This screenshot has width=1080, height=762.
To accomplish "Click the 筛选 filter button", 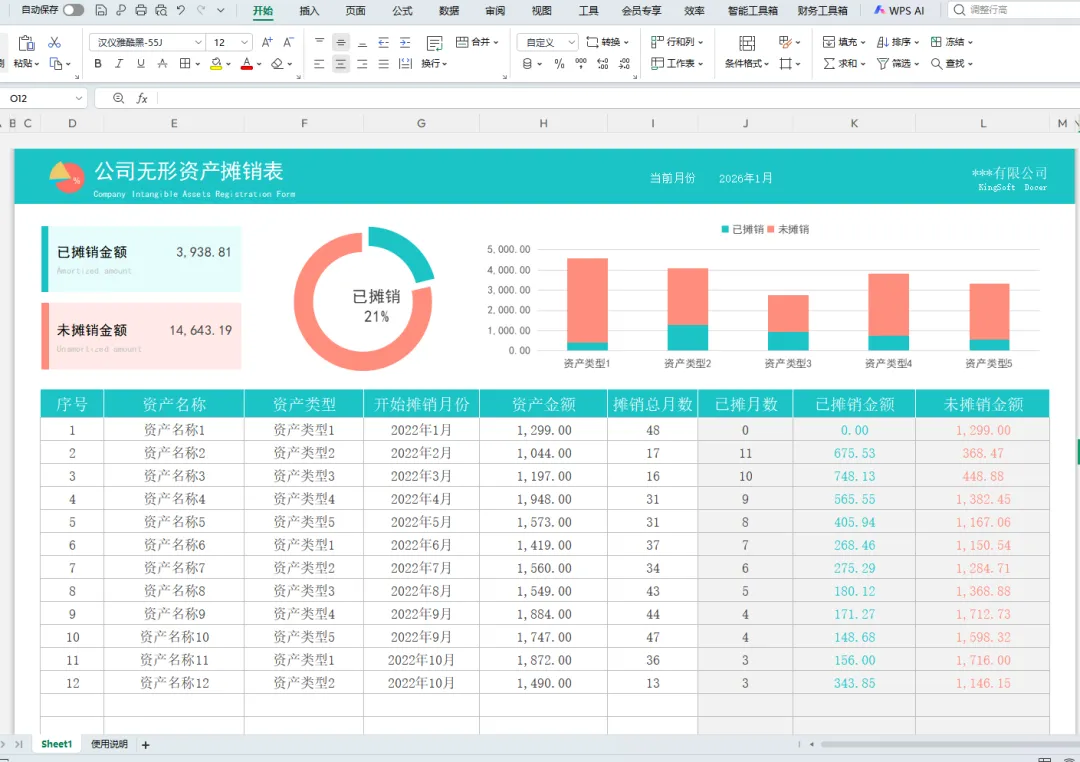I will coord(897,63).
